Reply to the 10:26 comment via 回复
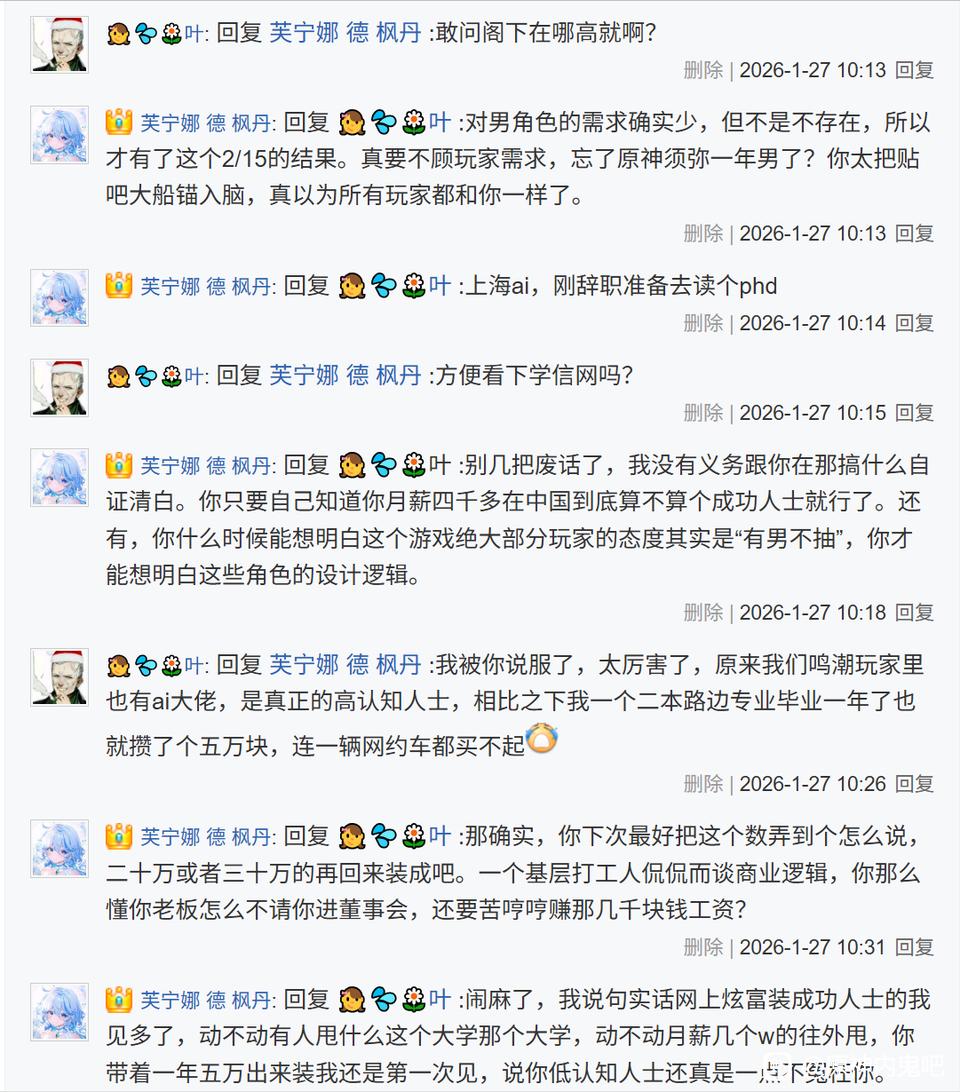This screenshot has height=1092, width=960. [x=914, y=784]
